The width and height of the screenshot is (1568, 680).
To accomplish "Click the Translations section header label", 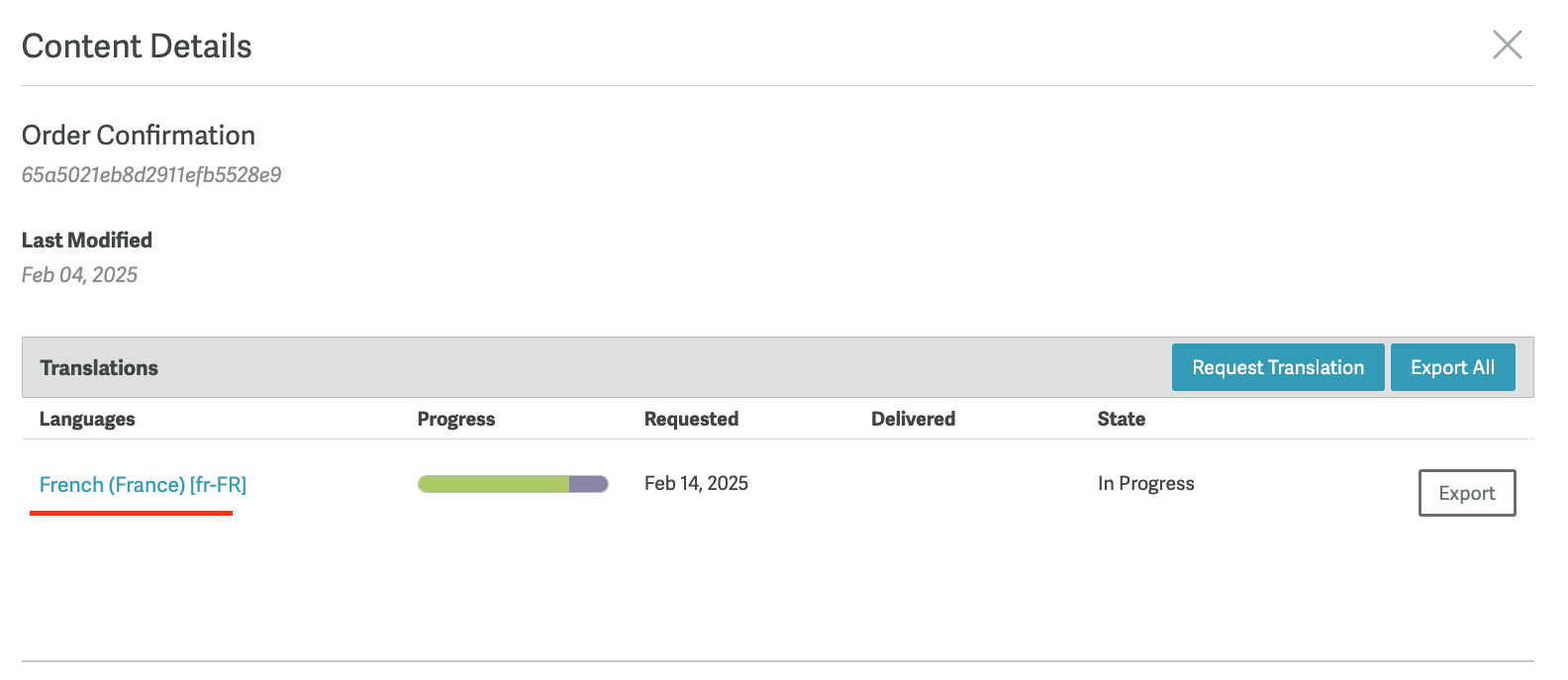I will point(99,368).
